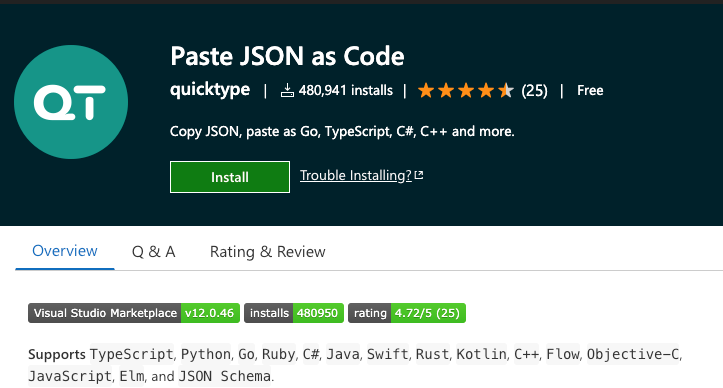This screenshot has height=388, width=723.
Task: Click the (25) review count
Action: (534, 90)
